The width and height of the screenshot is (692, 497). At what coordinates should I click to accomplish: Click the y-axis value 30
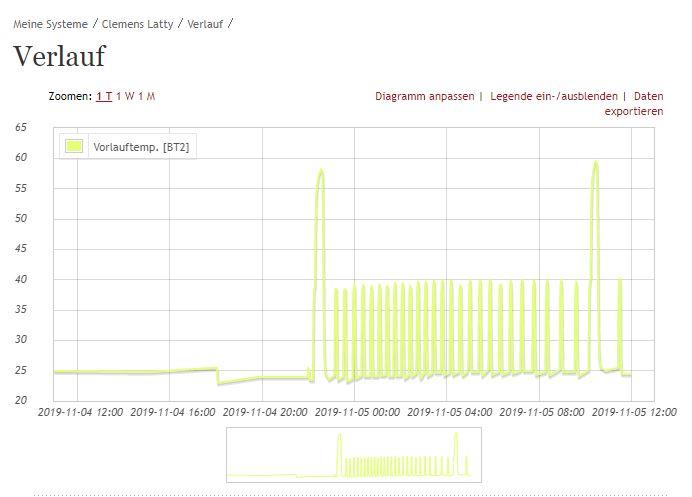pos(21,339)
